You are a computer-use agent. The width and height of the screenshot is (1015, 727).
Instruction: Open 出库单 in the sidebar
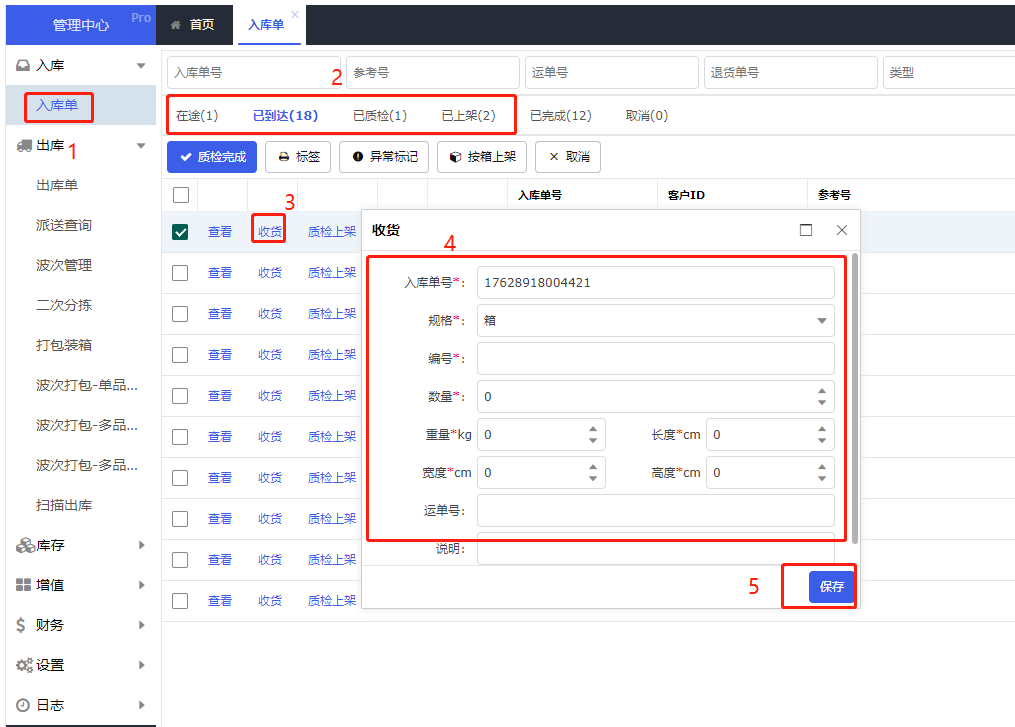(x=57, y=185)
